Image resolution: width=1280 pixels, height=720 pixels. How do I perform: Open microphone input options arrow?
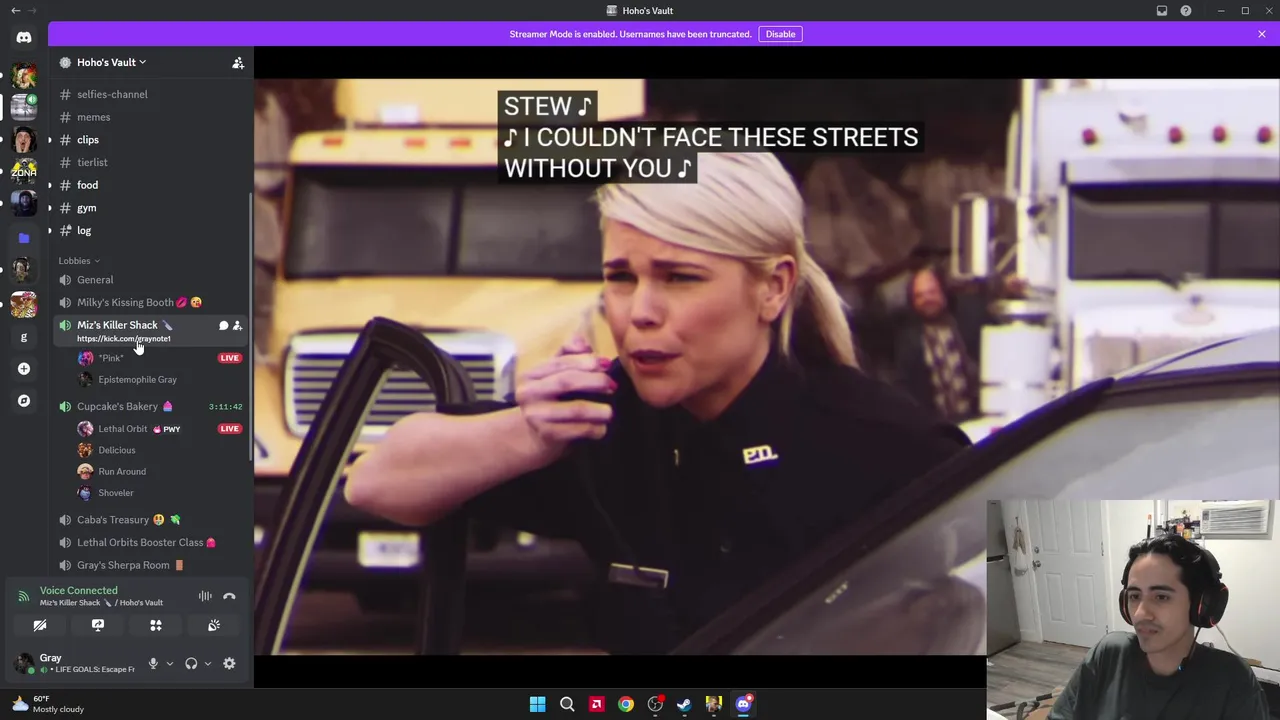(169, 663)
